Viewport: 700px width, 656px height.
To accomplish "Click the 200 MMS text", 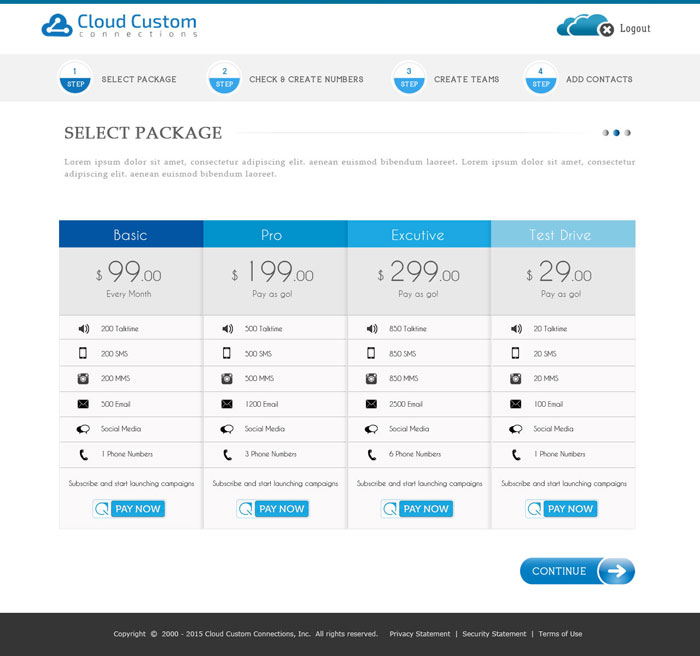I will coord(115,379).
